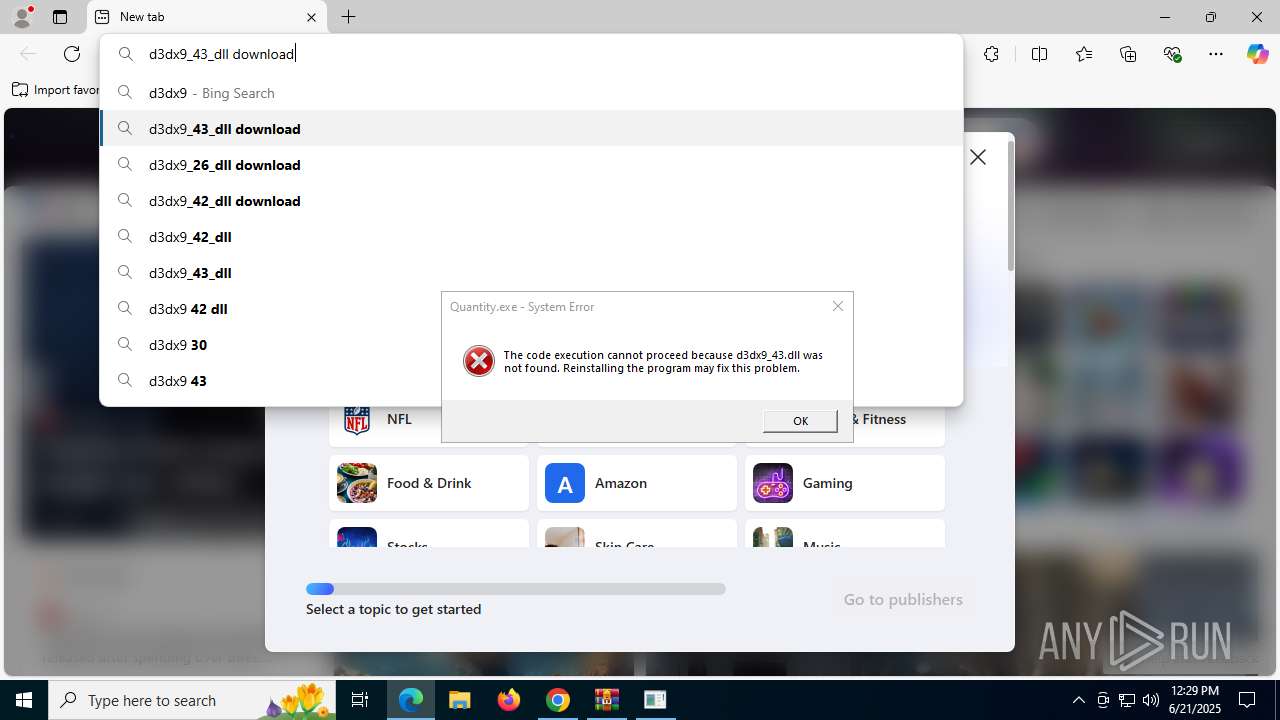This screenshot has height=720, width=1280.
Task: Click the Gaming controller icon
Action: click(x=773, y=483)
